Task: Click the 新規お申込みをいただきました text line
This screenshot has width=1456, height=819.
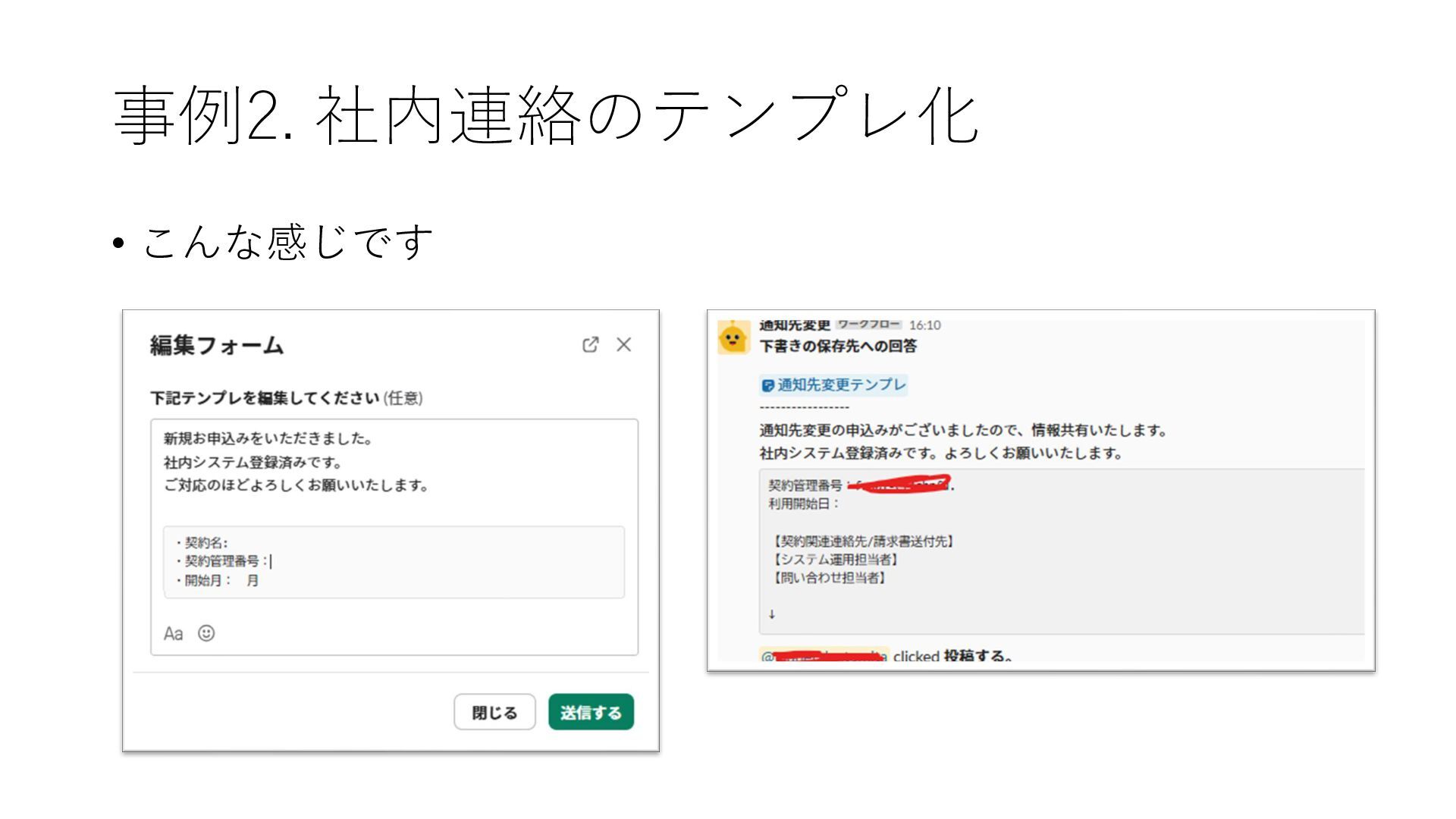Action: 268,439
